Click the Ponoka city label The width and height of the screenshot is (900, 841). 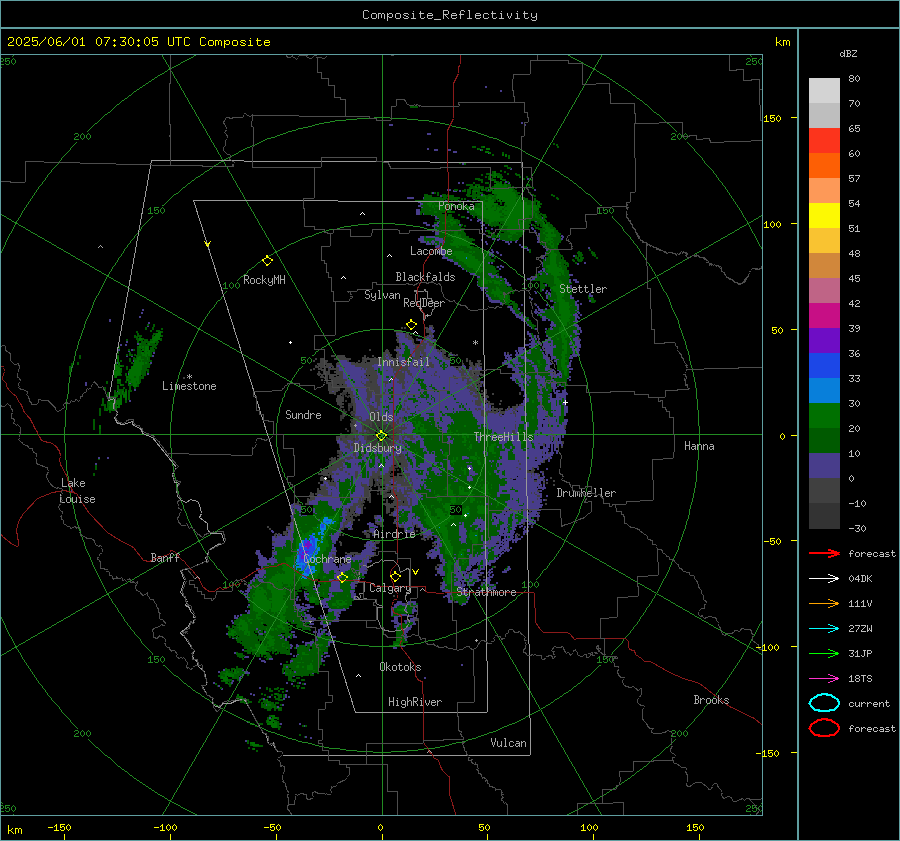(456, 206)
